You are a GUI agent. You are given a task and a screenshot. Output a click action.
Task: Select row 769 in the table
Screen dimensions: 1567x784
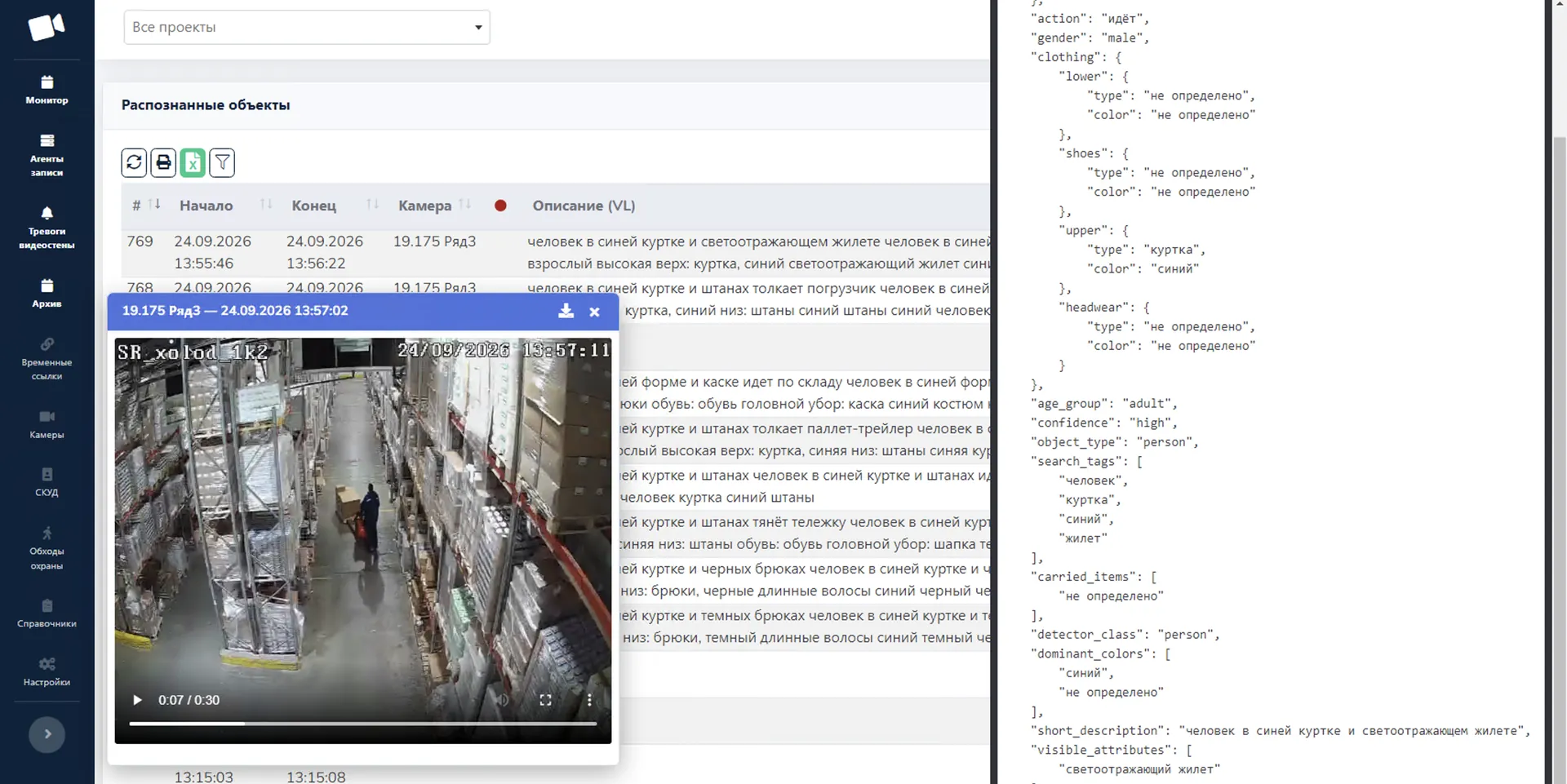tap(555, 252)
